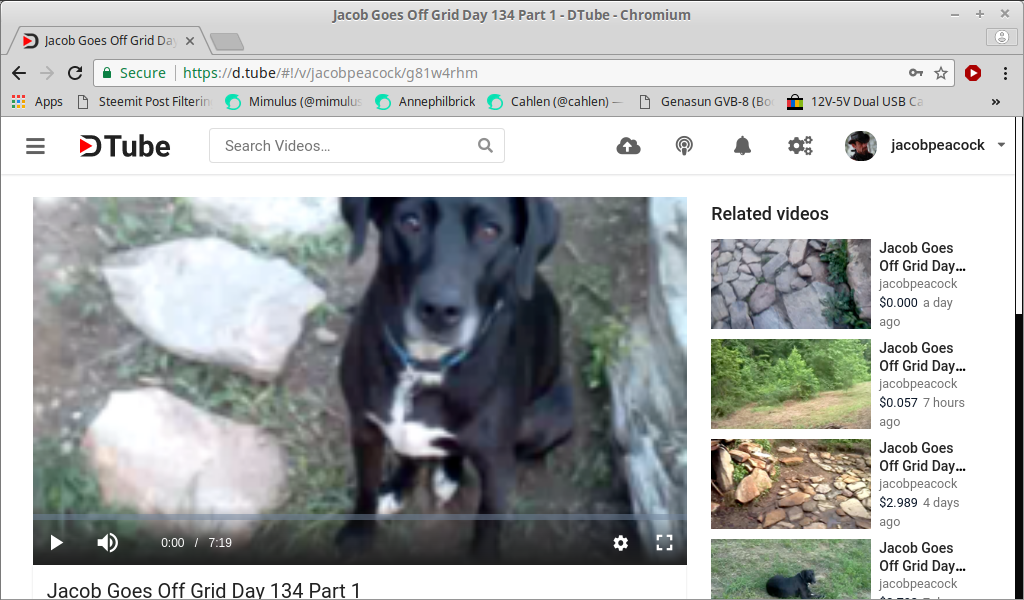Click the 0:00 / 7:19 time display
This screenshot has width=1024, height=600.
click(x=196, y=543)
